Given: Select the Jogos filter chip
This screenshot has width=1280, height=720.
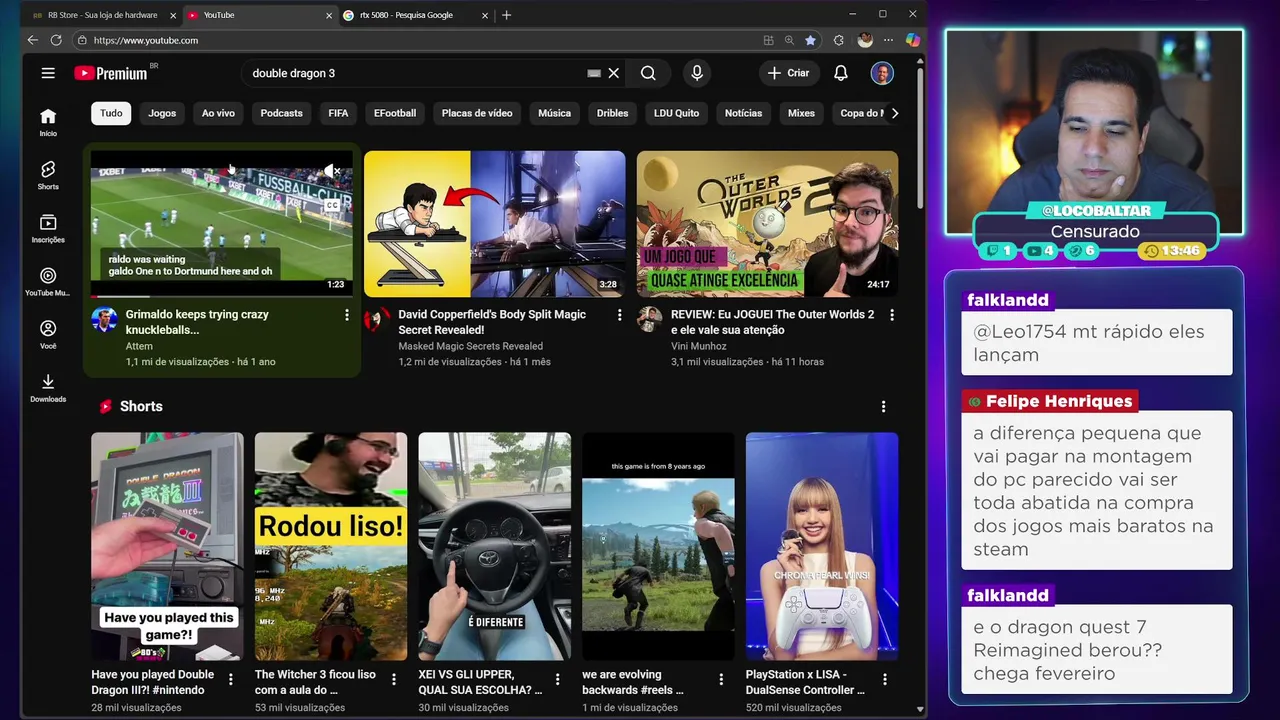Looking at the screenshot, I should point(162,113).
